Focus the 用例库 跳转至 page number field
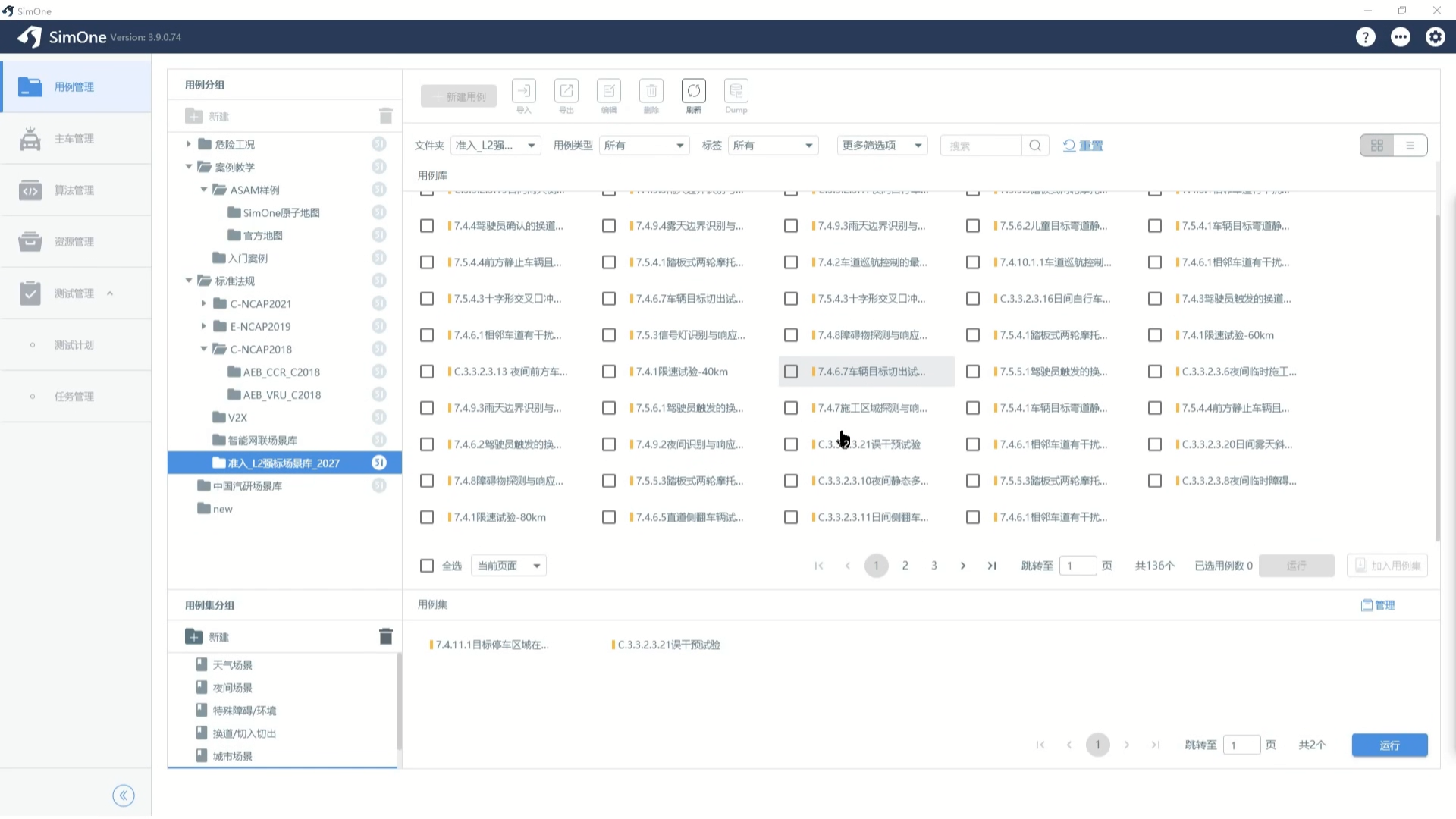Screen dimensions: 1456x819 coord(1078,566)
